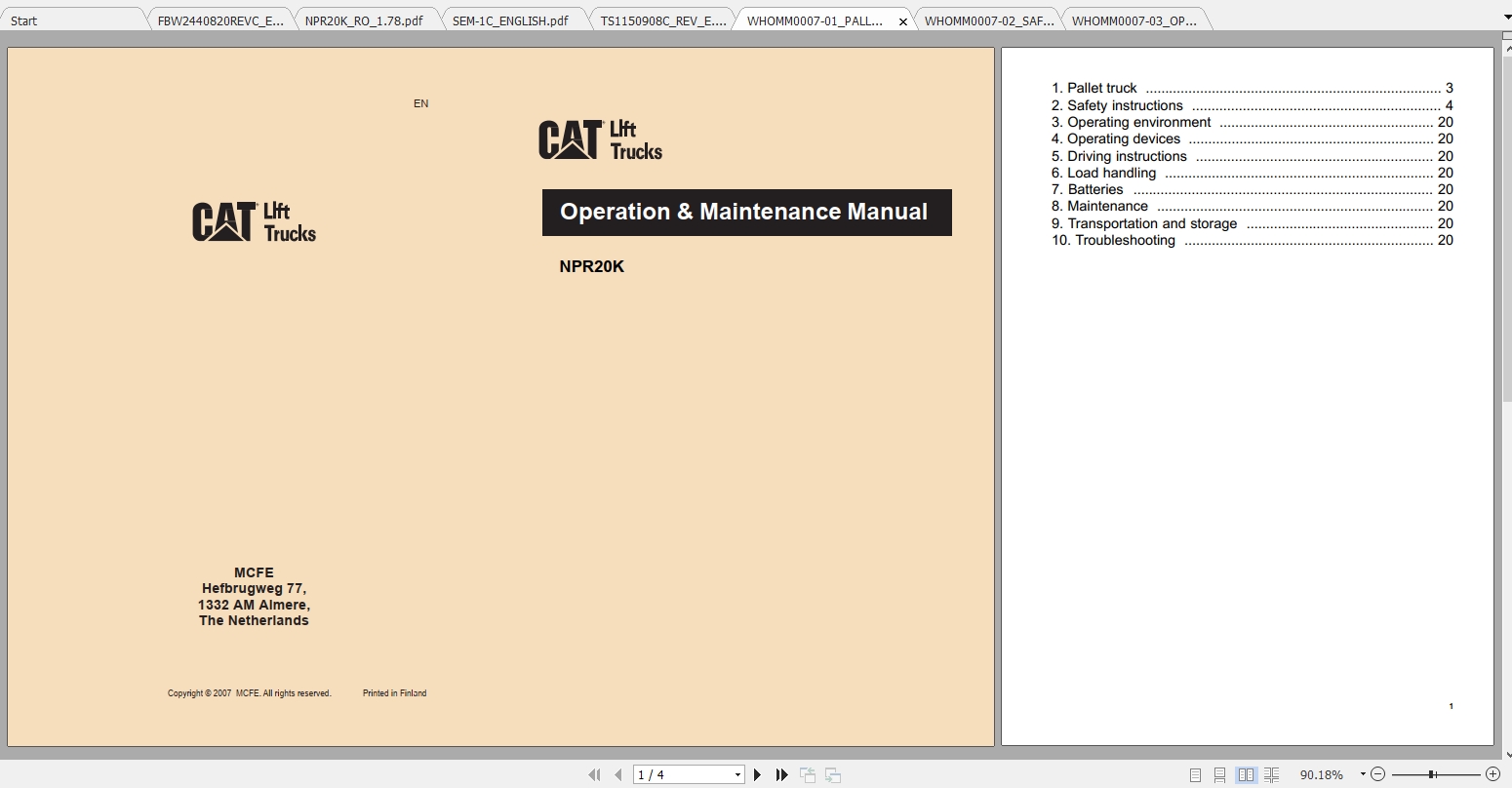Image resolution: width=1512 pixels, height=788 pixels.
Task: Click 'The Netherlands' address line
Action: pos(254,620)
